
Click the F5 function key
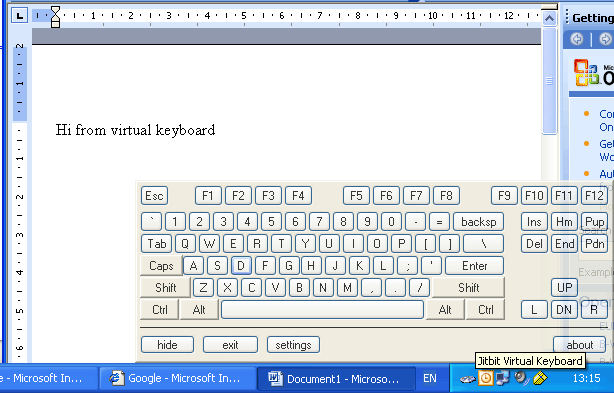pos(356,196)
